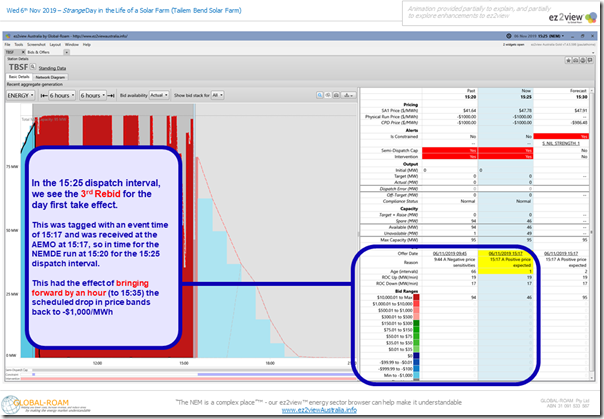Screen dimensions: 604x419
Task: Open the chart export dropdown button
Action: point(348,95)
